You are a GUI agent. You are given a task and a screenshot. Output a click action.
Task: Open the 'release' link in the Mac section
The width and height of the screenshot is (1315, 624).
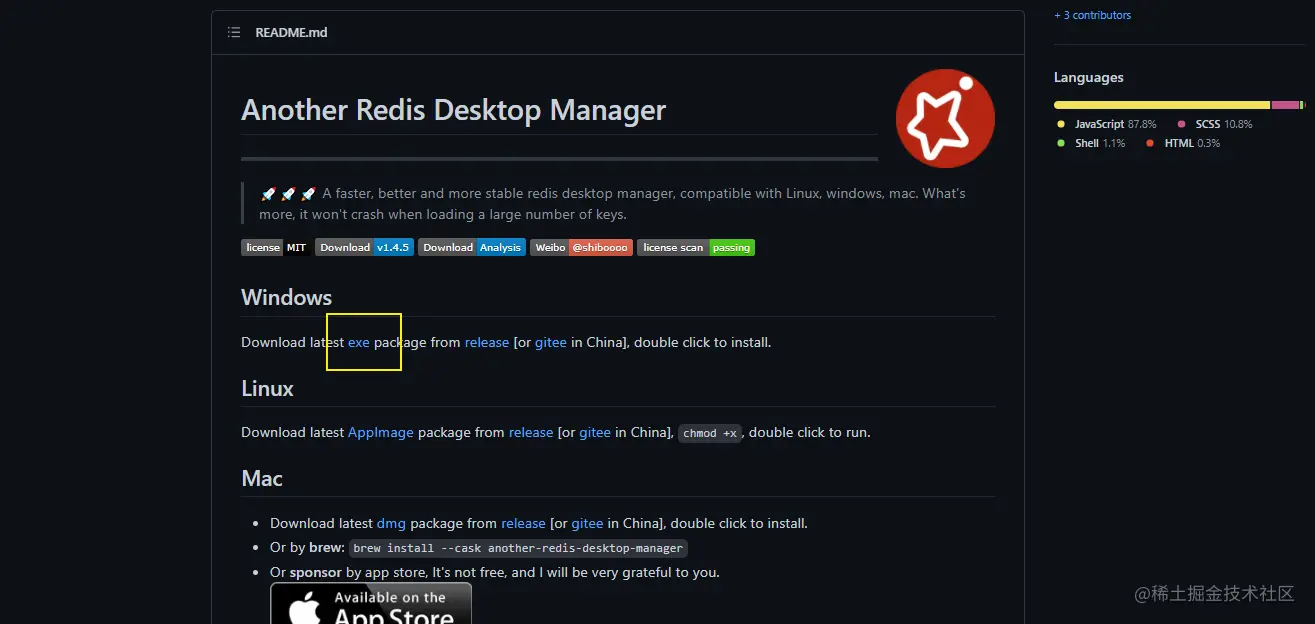(523, 523)
